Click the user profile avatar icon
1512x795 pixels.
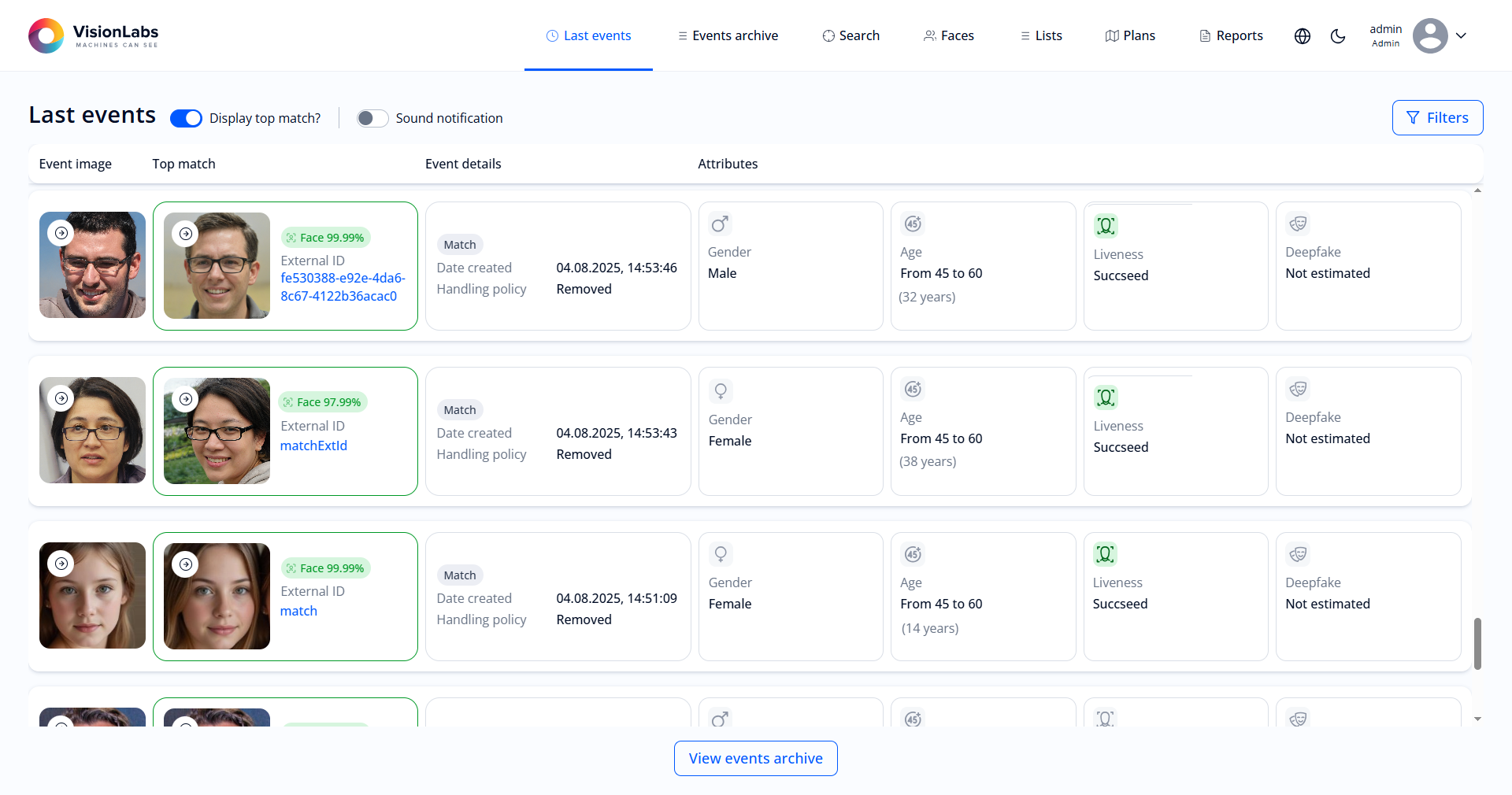(x=1430, y=35)
